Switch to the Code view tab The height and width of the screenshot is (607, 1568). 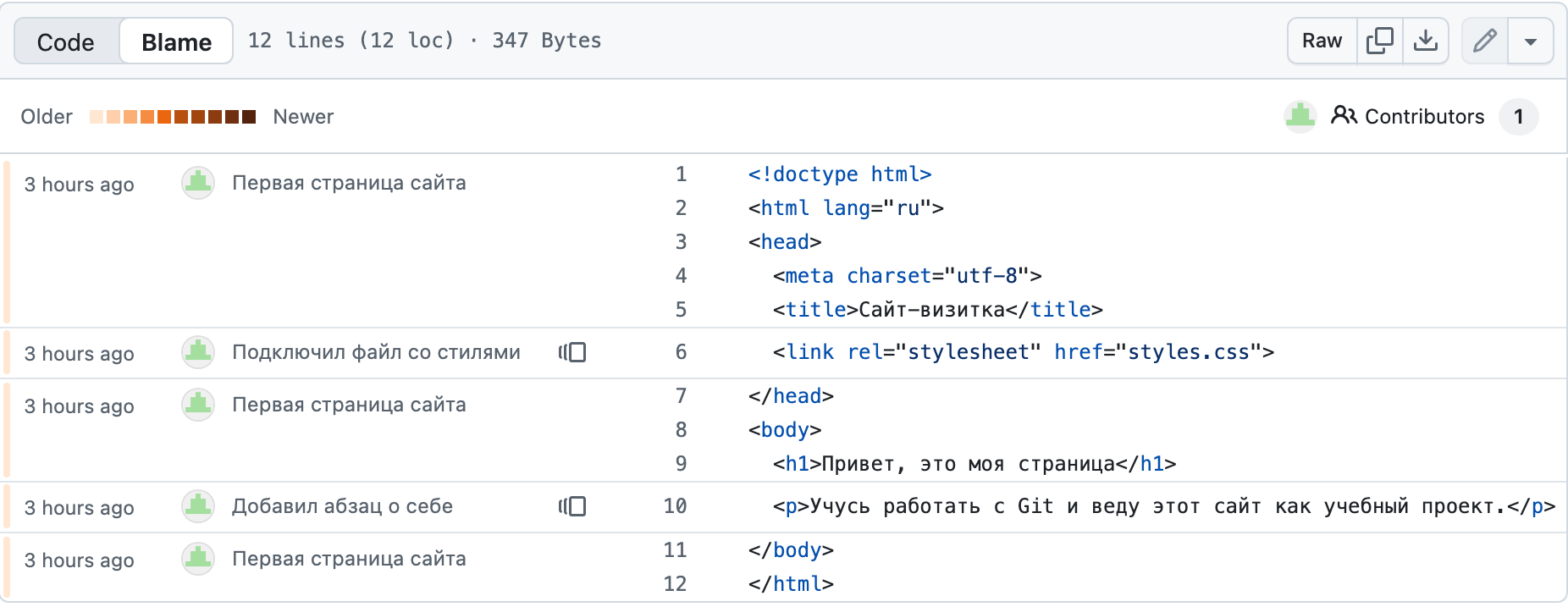coord(66,41)
